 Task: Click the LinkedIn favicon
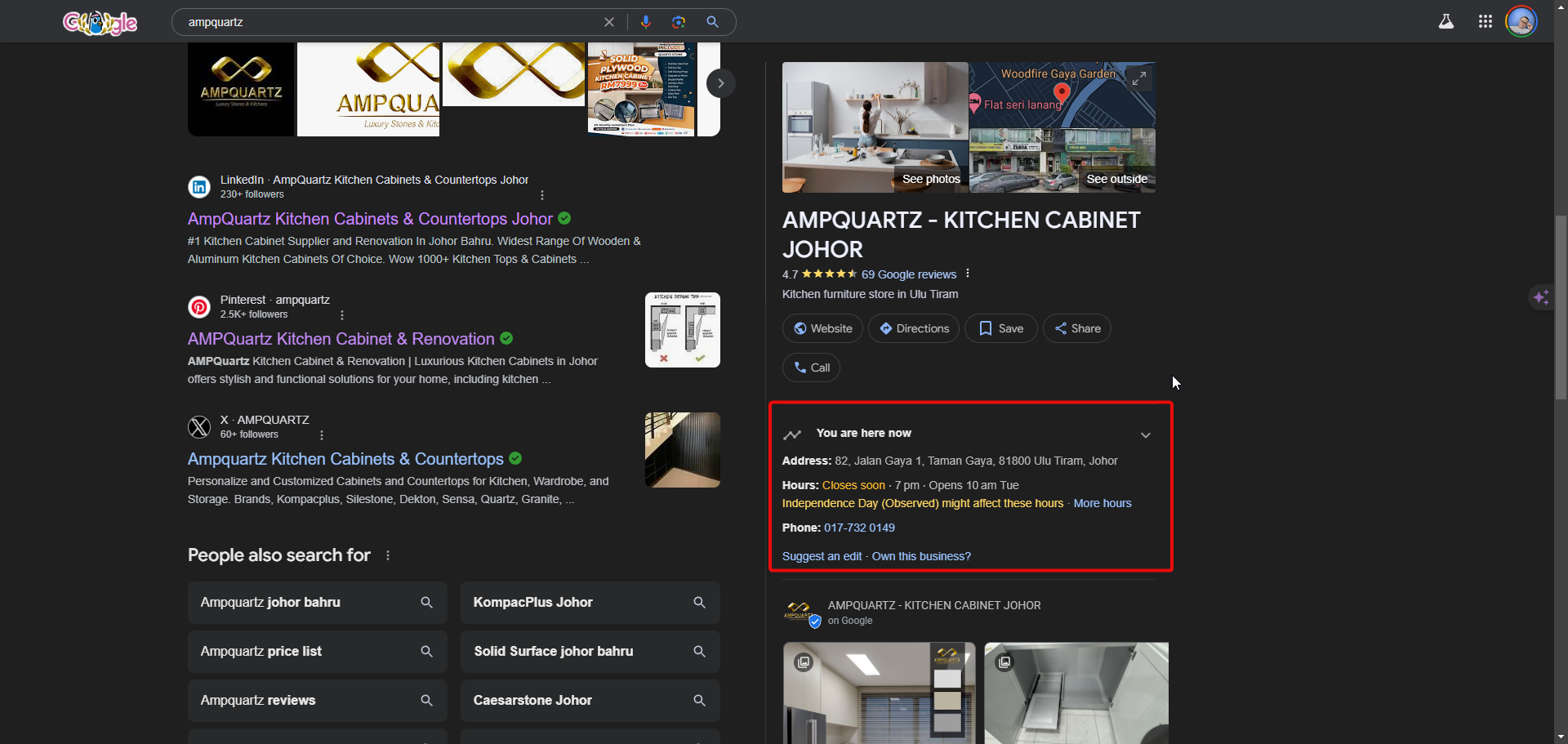[199, 187]
